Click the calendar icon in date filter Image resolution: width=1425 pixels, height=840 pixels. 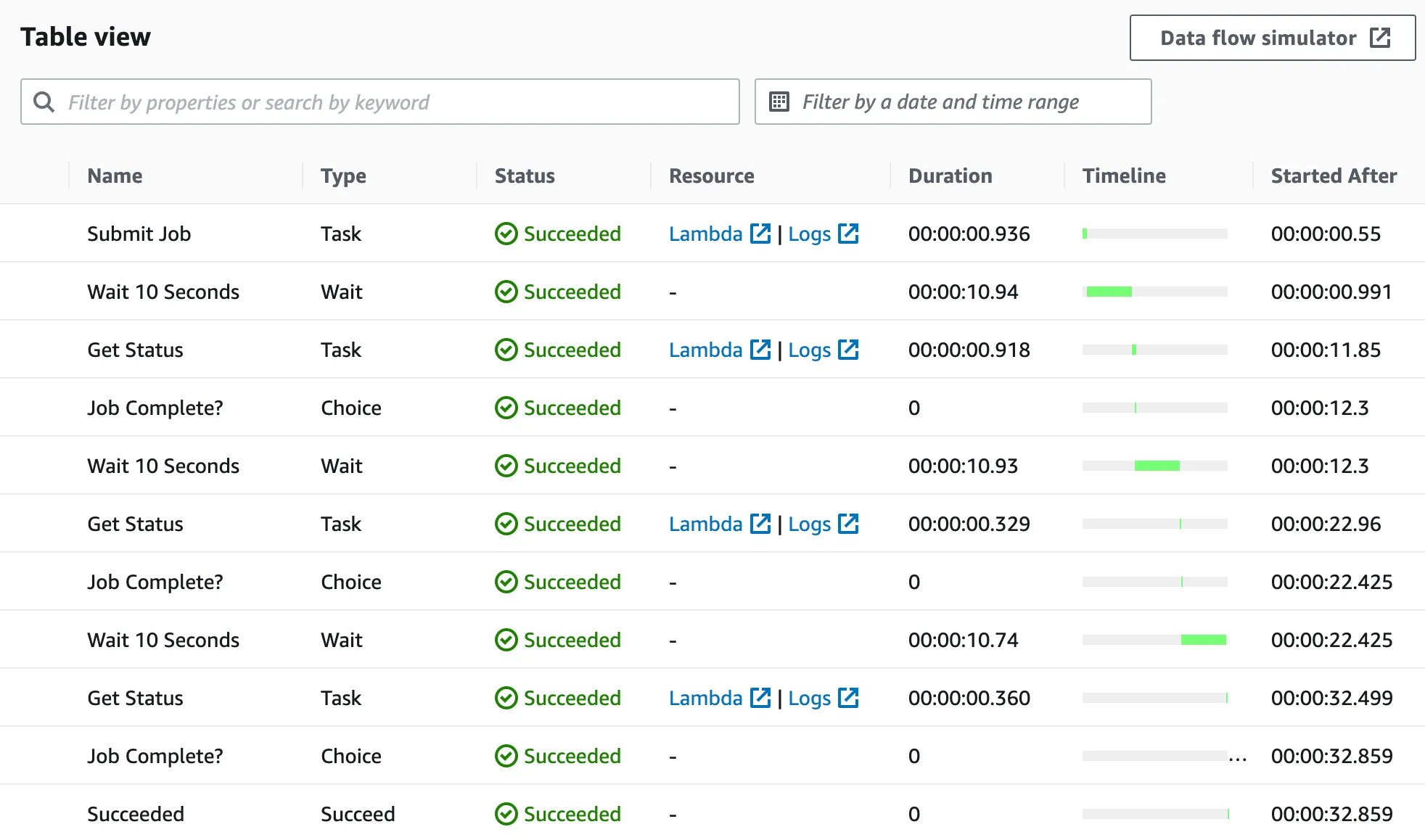(779, 102)
